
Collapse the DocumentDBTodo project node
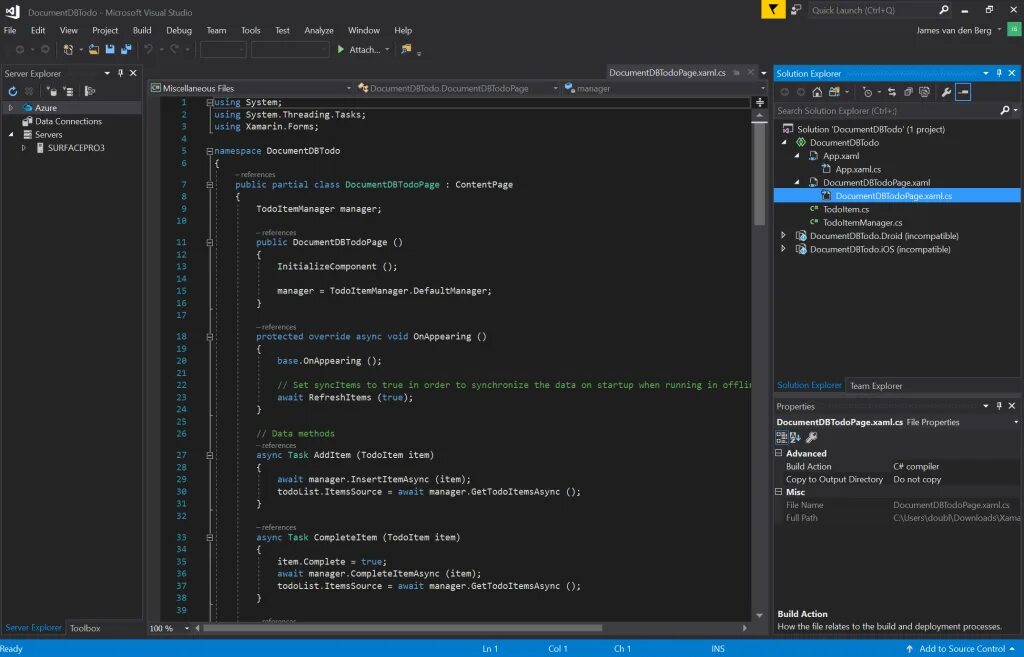tap(784, 142)
